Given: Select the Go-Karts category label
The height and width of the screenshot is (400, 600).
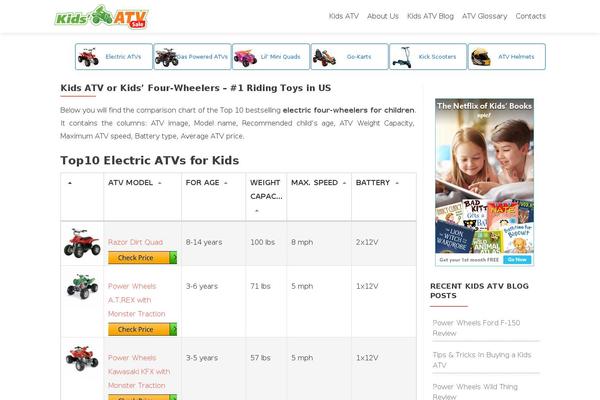Looking at the screenshot, I should pyautogui.click(x=359, y=57).
